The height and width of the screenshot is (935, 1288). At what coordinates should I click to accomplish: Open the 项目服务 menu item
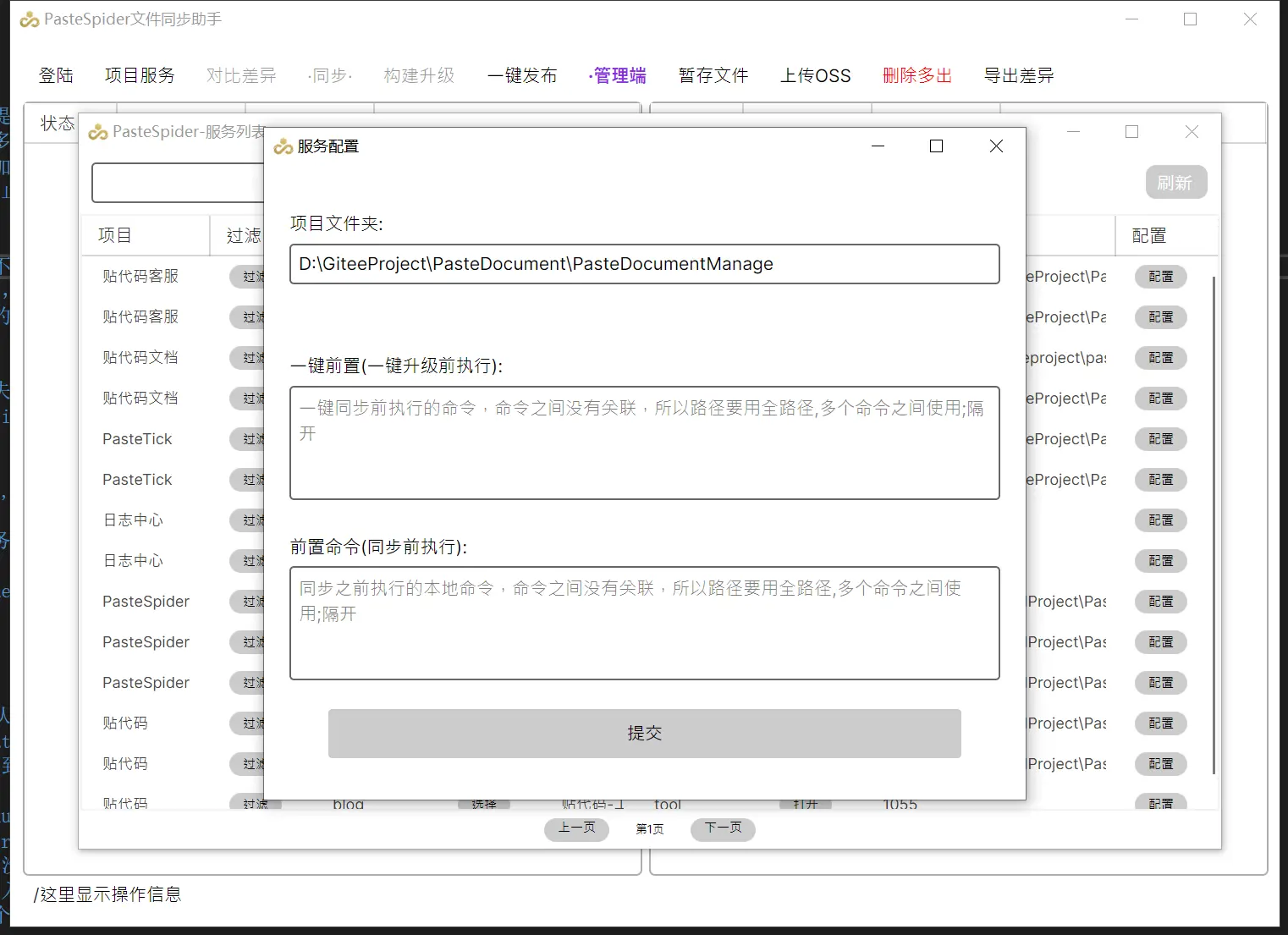click(x=140, y=75)
